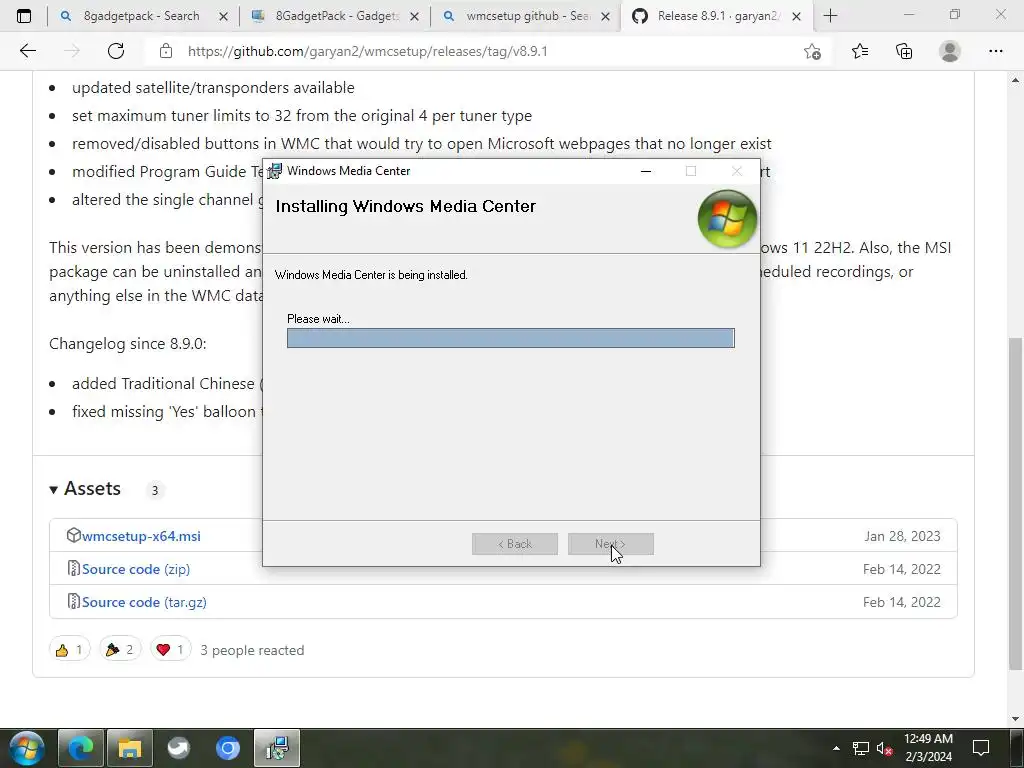Collapse the Assets section triangle
The image size is (1024, 768).
tap(54, 489)
